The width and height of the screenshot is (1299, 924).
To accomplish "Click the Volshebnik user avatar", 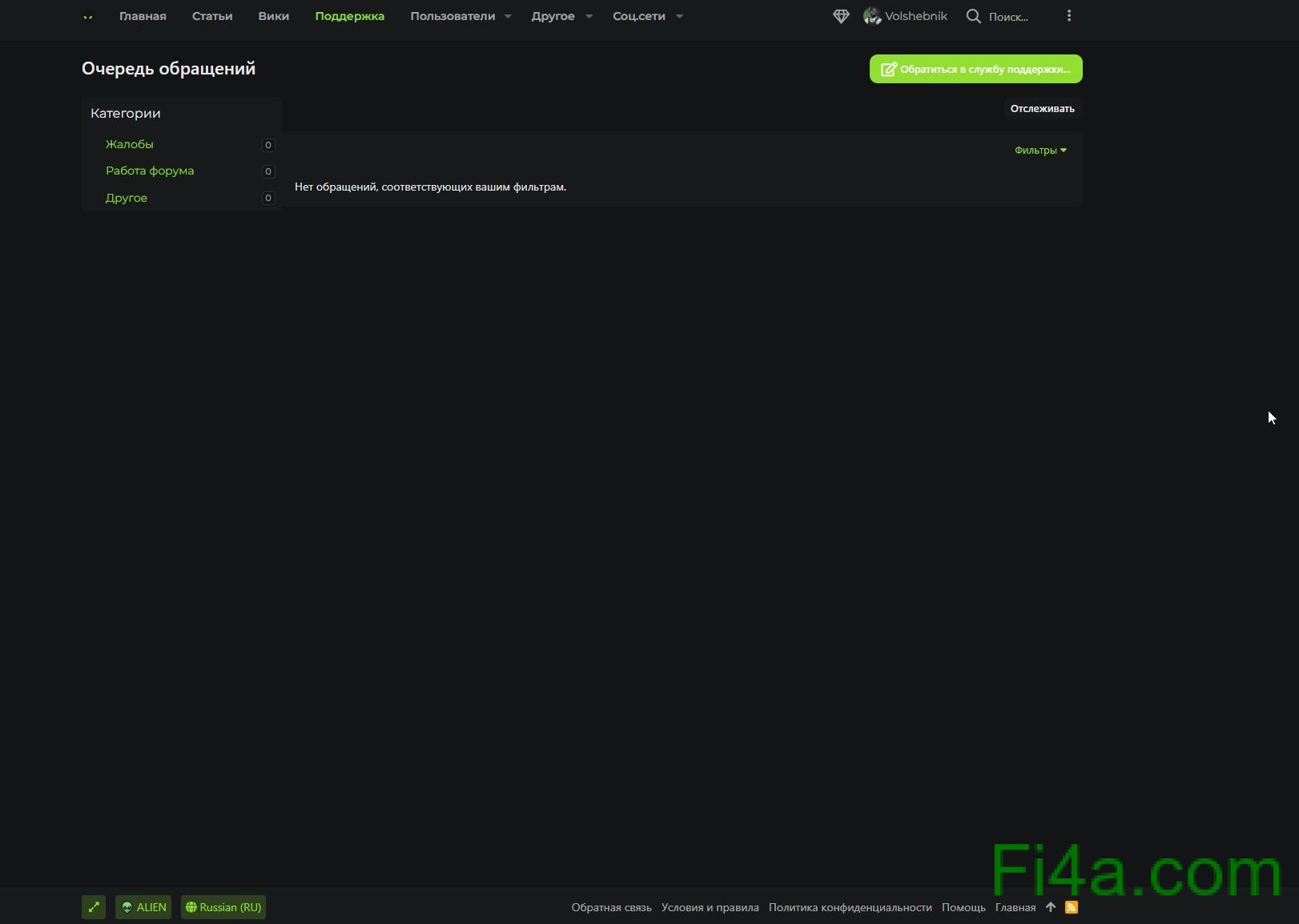I will pyautogui.click(x=871, y=16).
